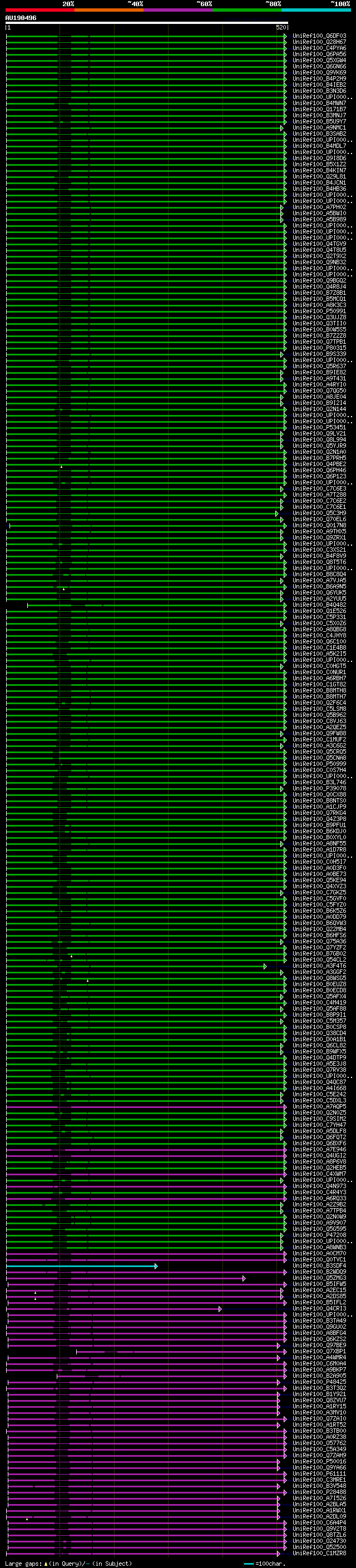Select hit label UniRef100_C7GKZ5
This screenshot has height=1568, width=356.
(319, 892)
